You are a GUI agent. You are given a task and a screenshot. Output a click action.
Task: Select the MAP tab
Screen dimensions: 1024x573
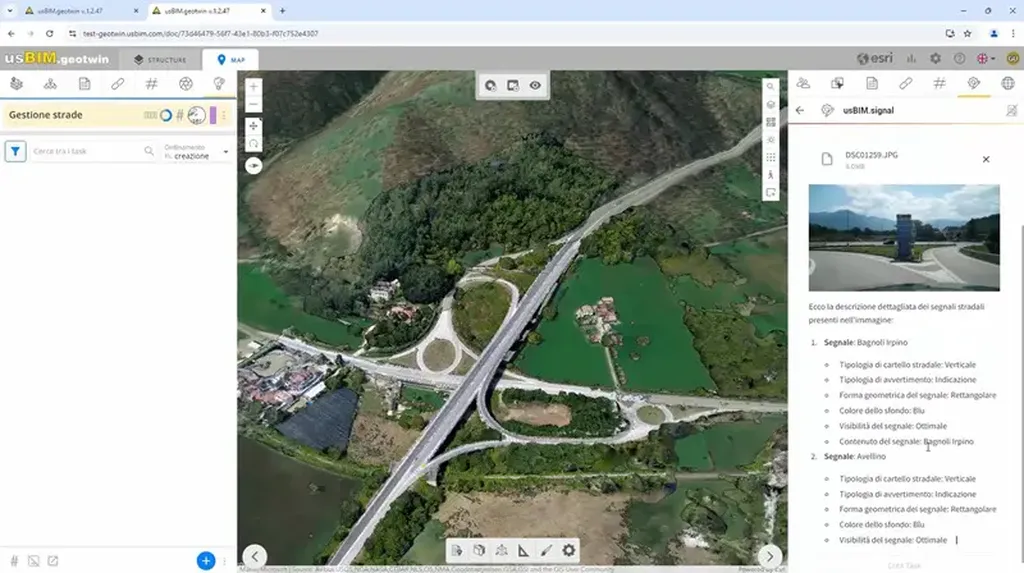230,60
